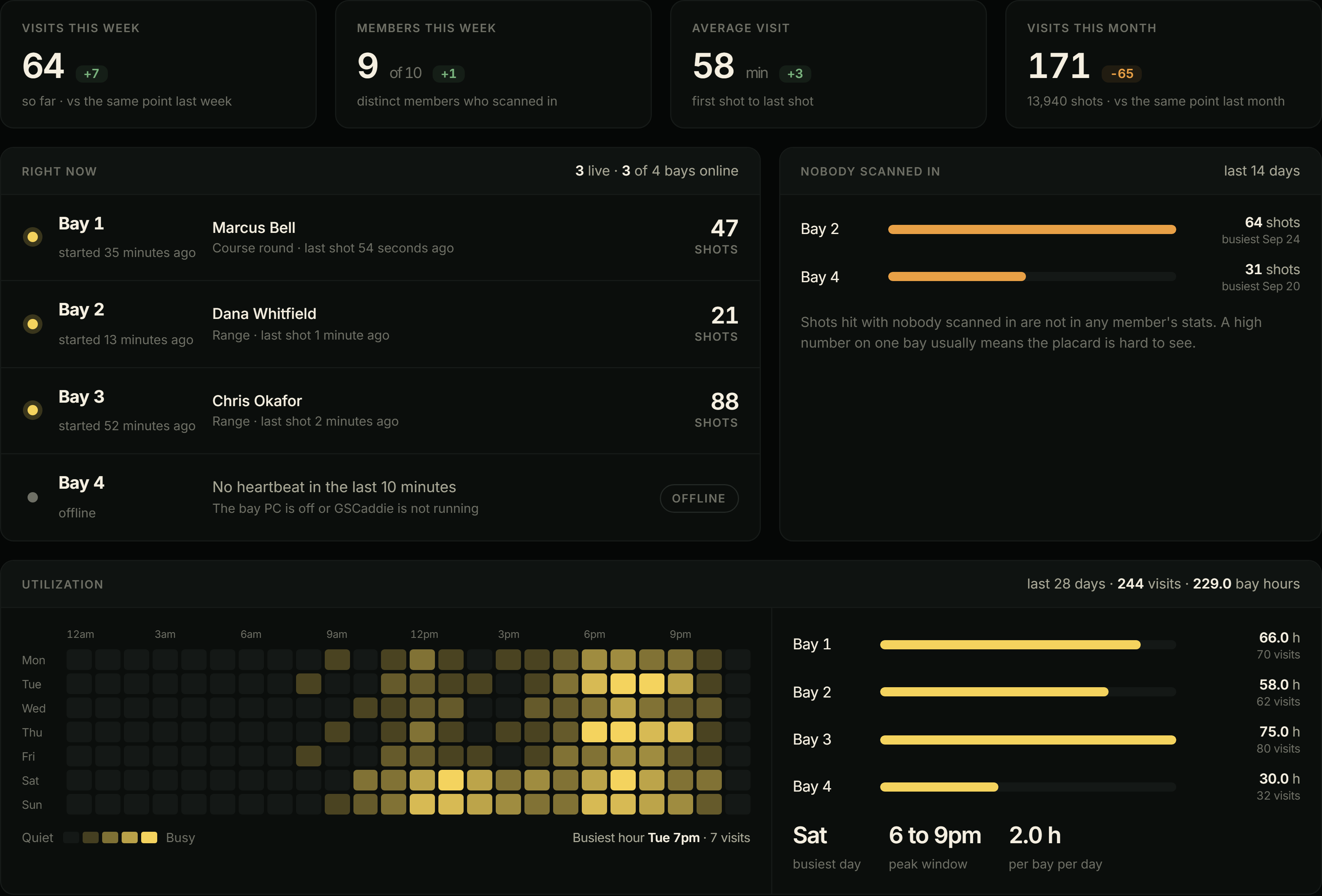Click the '2.0 h' per bay value

coord(1035,835)
